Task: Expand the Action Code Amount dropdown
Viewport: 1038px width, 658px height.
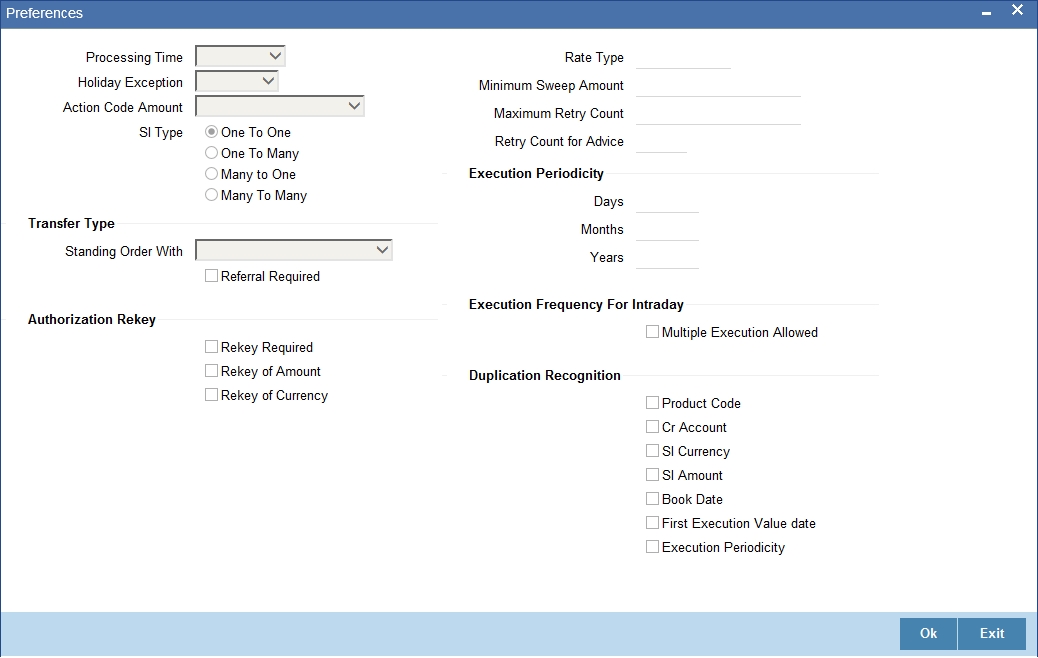Action: (x=280, y=107)
